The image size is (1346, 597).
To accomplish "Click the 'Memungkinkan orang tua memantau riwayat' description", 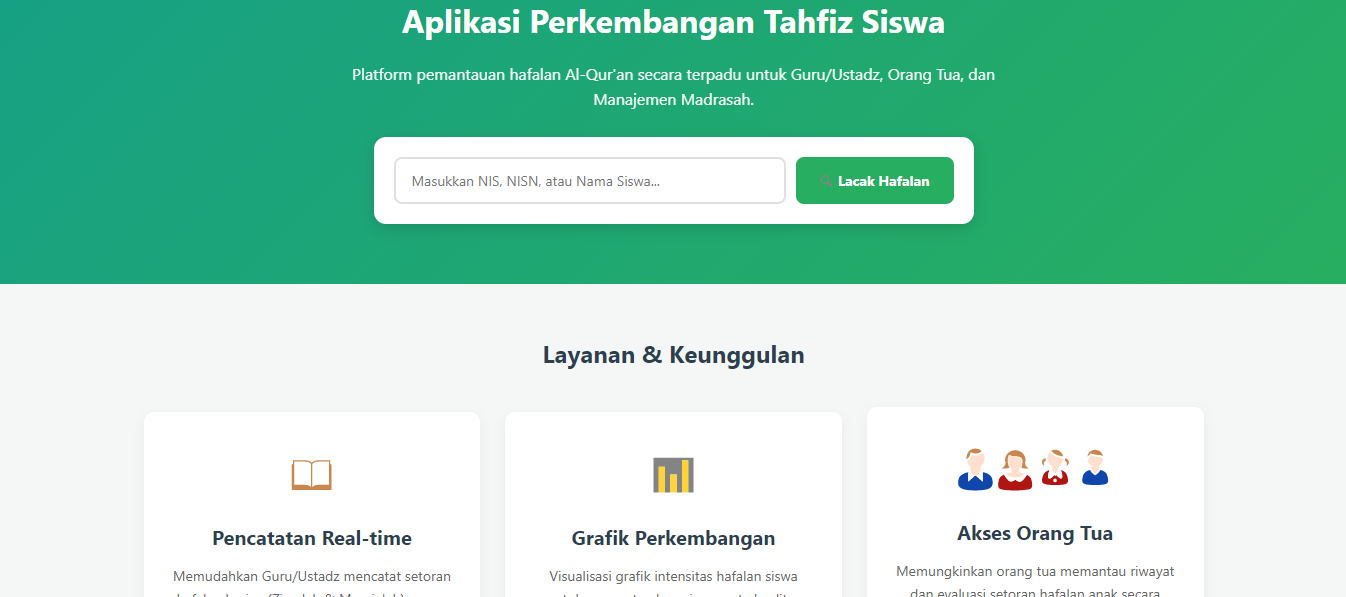I will tap(1035, 581).
